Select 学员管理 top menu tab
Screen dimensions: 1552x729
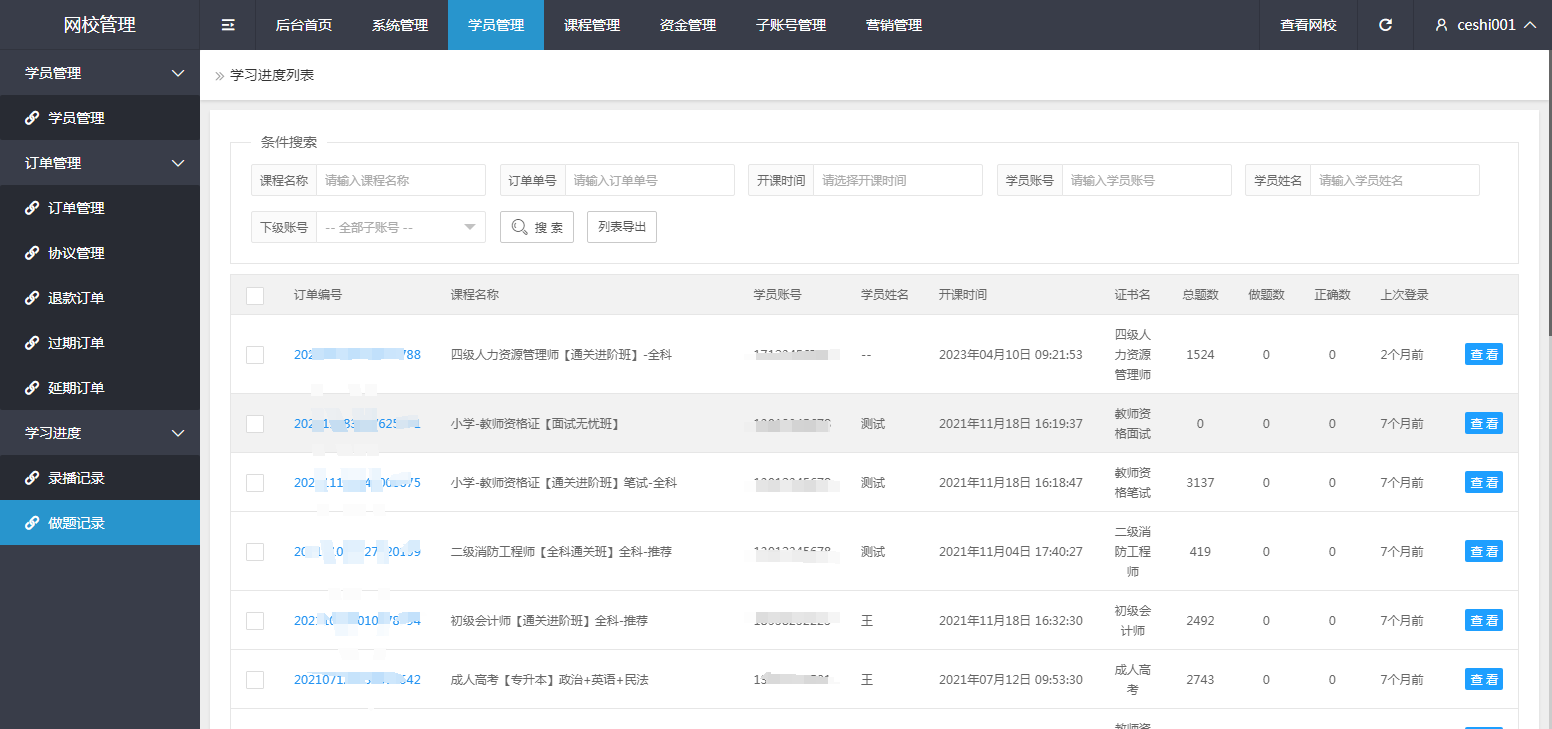point(496,25)
